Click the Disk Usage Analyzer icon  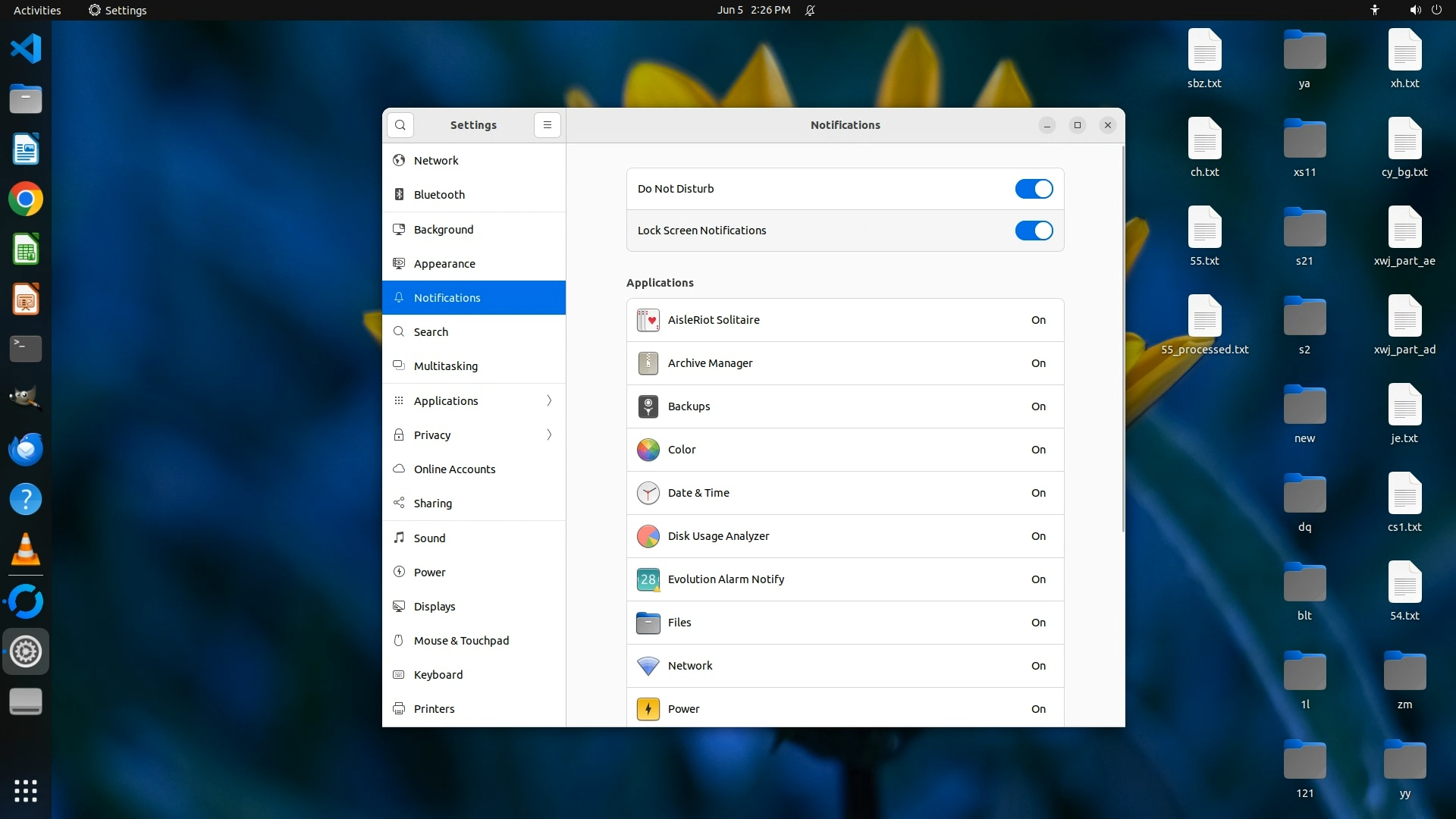[648, 536]
